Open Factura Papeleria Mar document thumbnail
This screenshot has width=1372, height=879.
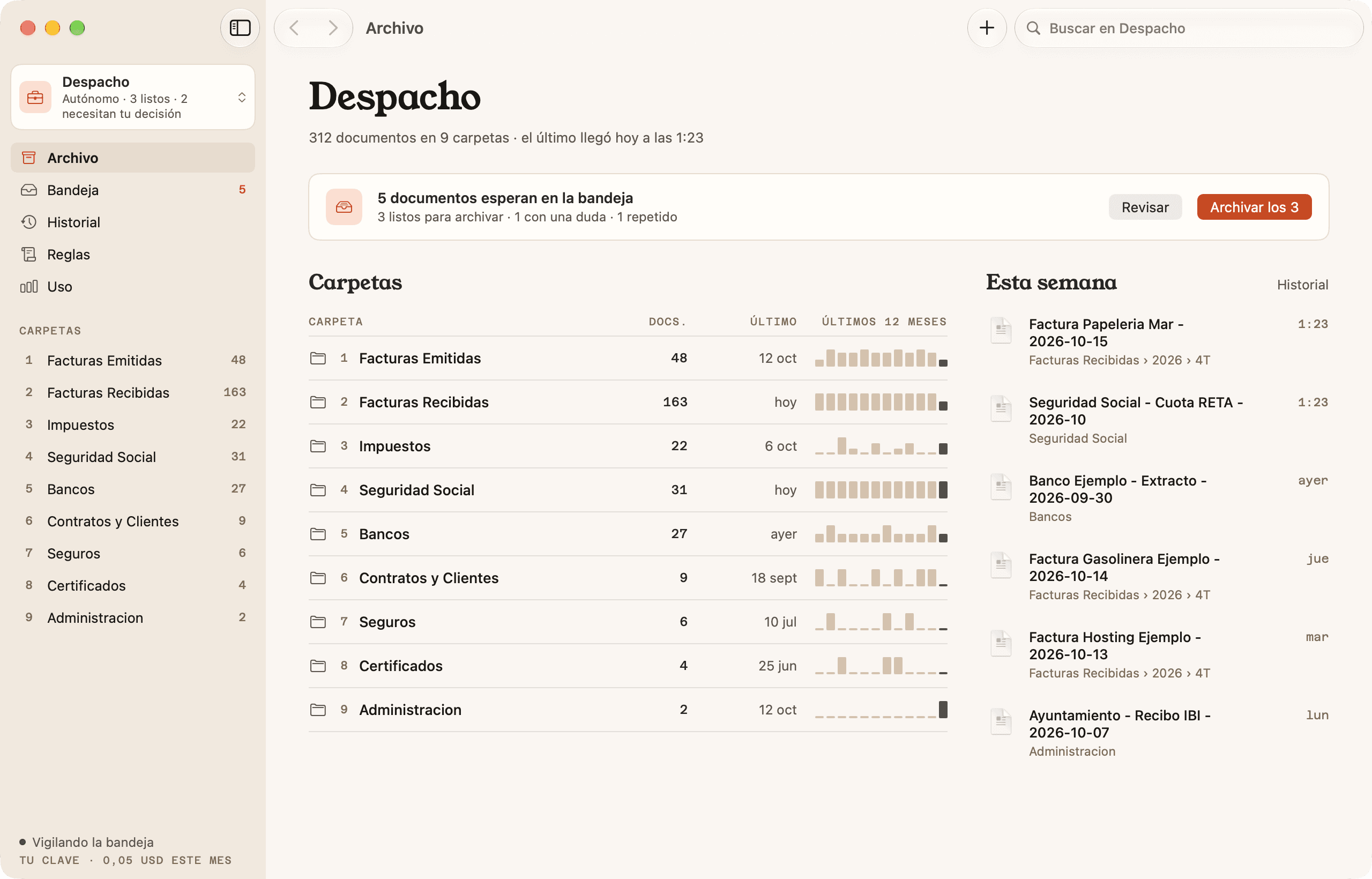1001,331
